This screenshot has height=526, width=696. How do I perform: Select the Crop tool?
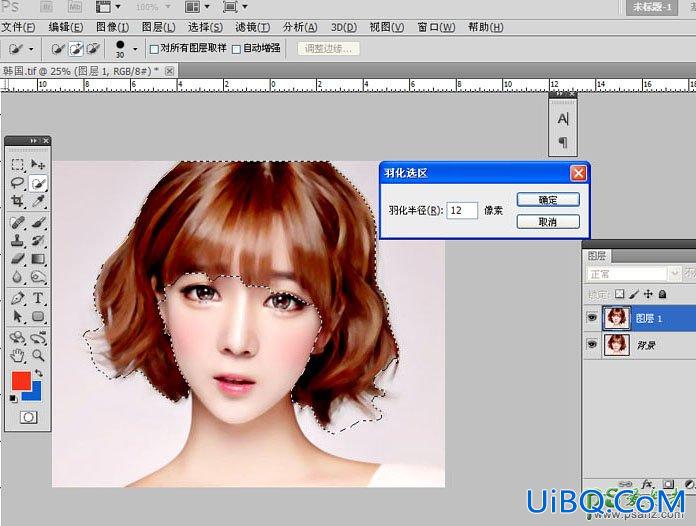point(17,201)
